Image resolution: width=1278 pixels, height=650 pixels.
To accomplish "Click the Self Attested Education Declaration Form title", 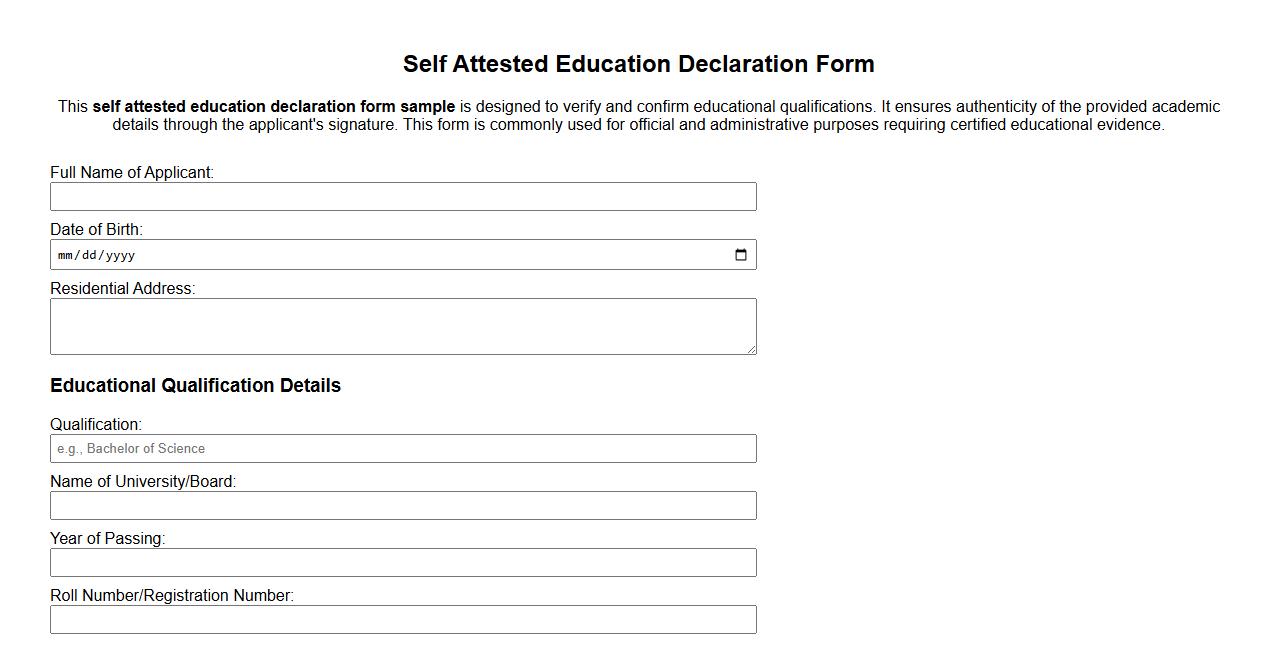I will pos(638,63).
